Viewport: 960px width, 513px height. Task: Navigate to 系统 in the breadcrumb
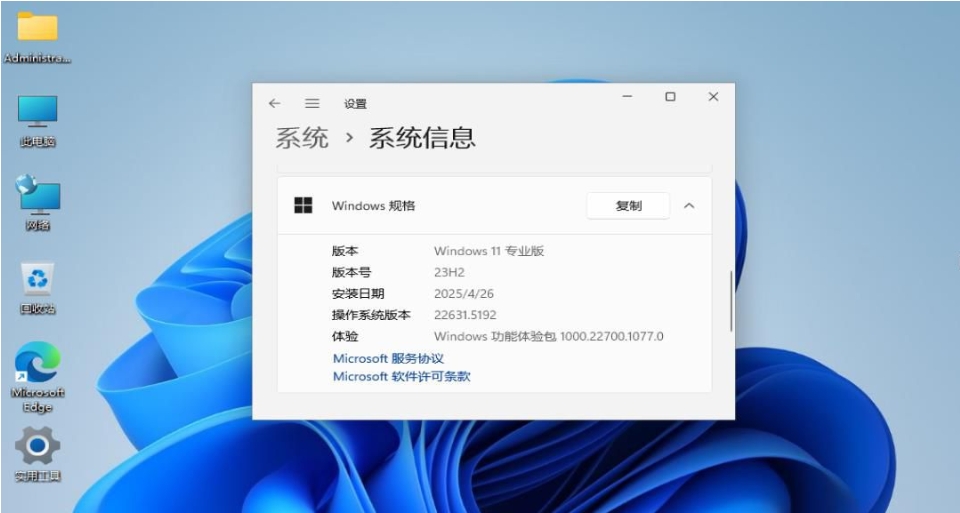tap(302, 138)
